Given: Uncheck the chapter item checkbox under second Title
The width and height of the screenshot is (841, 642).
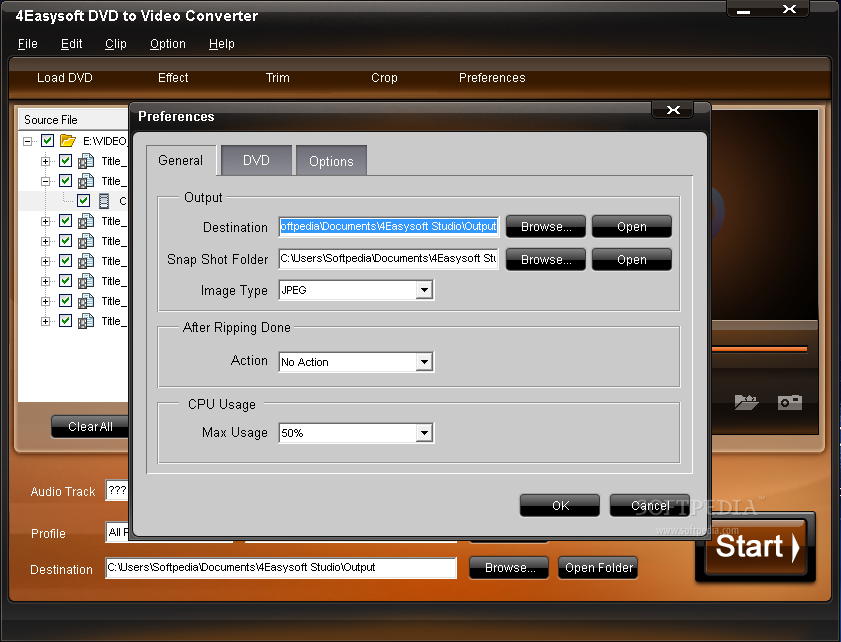Looking at the screenshot, I should 83,201.
